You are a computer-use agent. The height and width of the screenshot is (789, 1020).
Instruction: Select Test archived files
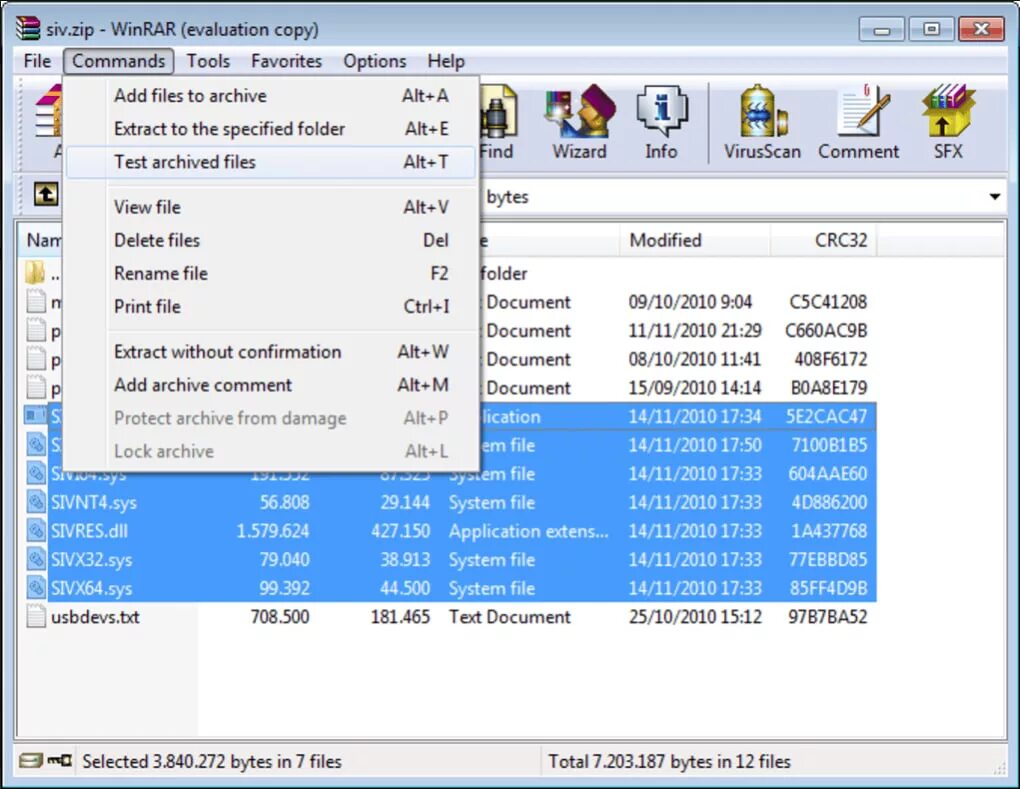tap(271, 162)
